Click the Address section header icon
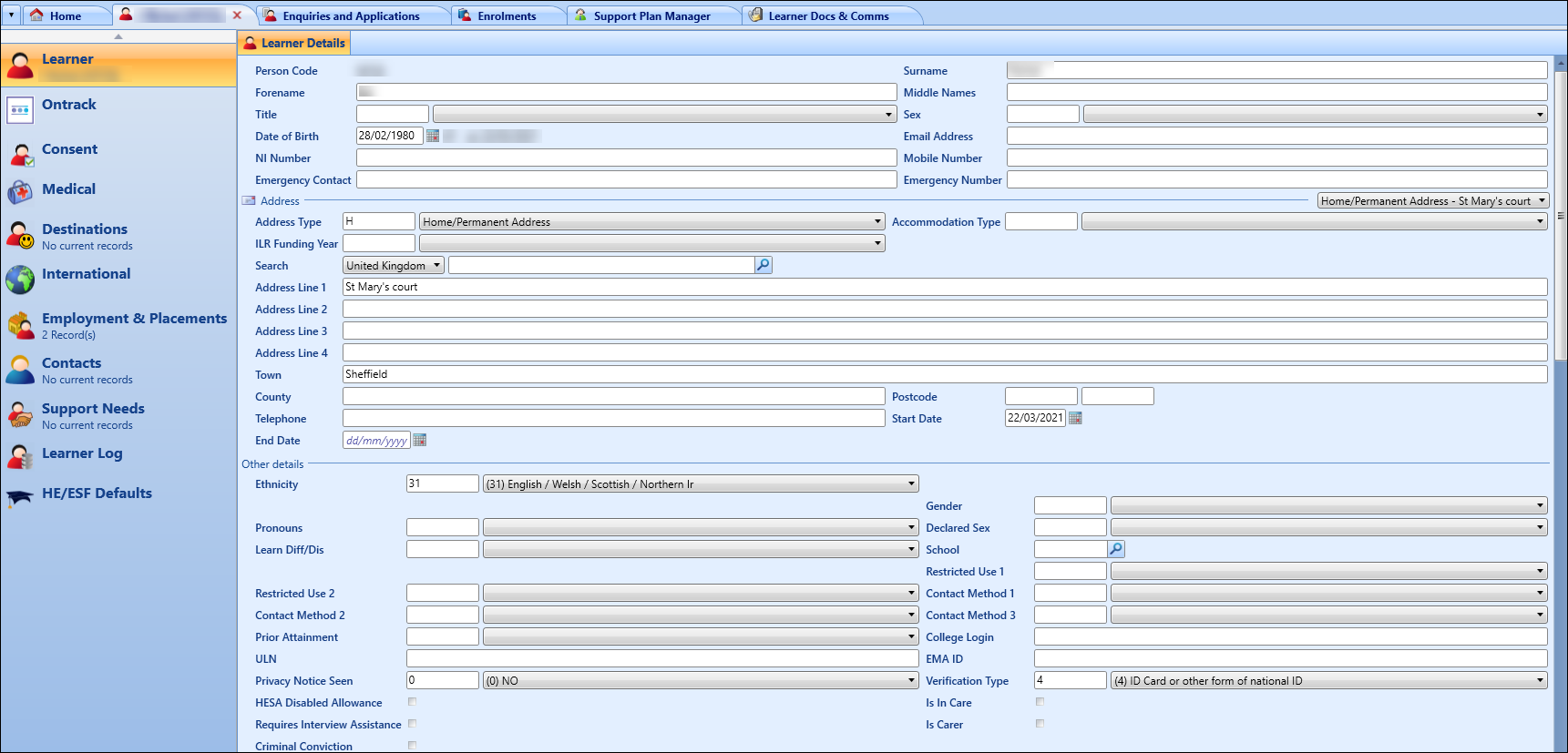 [x=249, y=200]
